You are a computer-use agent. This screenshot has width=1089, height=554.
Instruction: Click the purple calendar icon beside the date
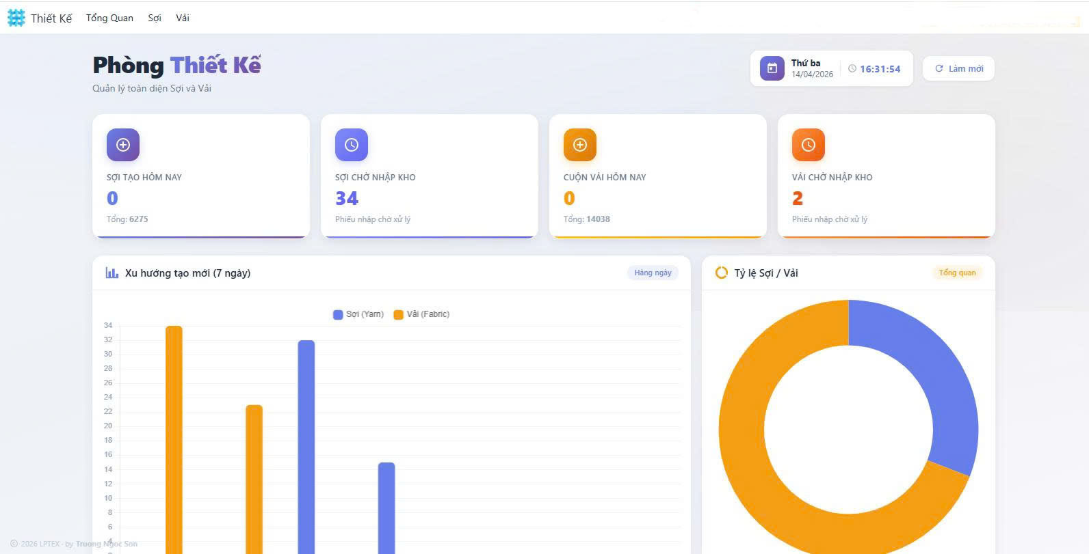(x=772, y=68)
